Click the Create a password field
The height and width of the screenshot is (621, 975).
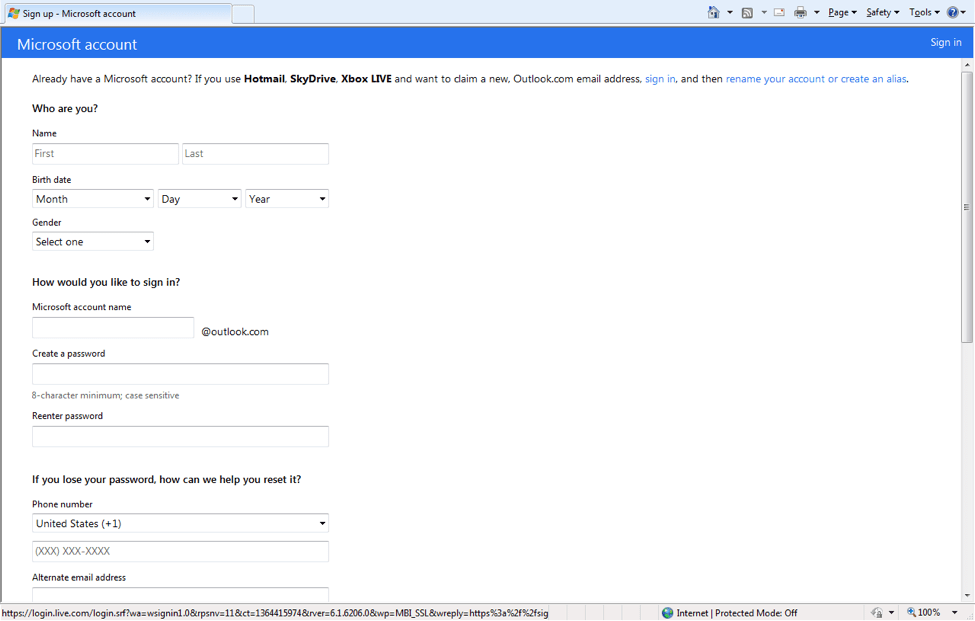[180, 374]
